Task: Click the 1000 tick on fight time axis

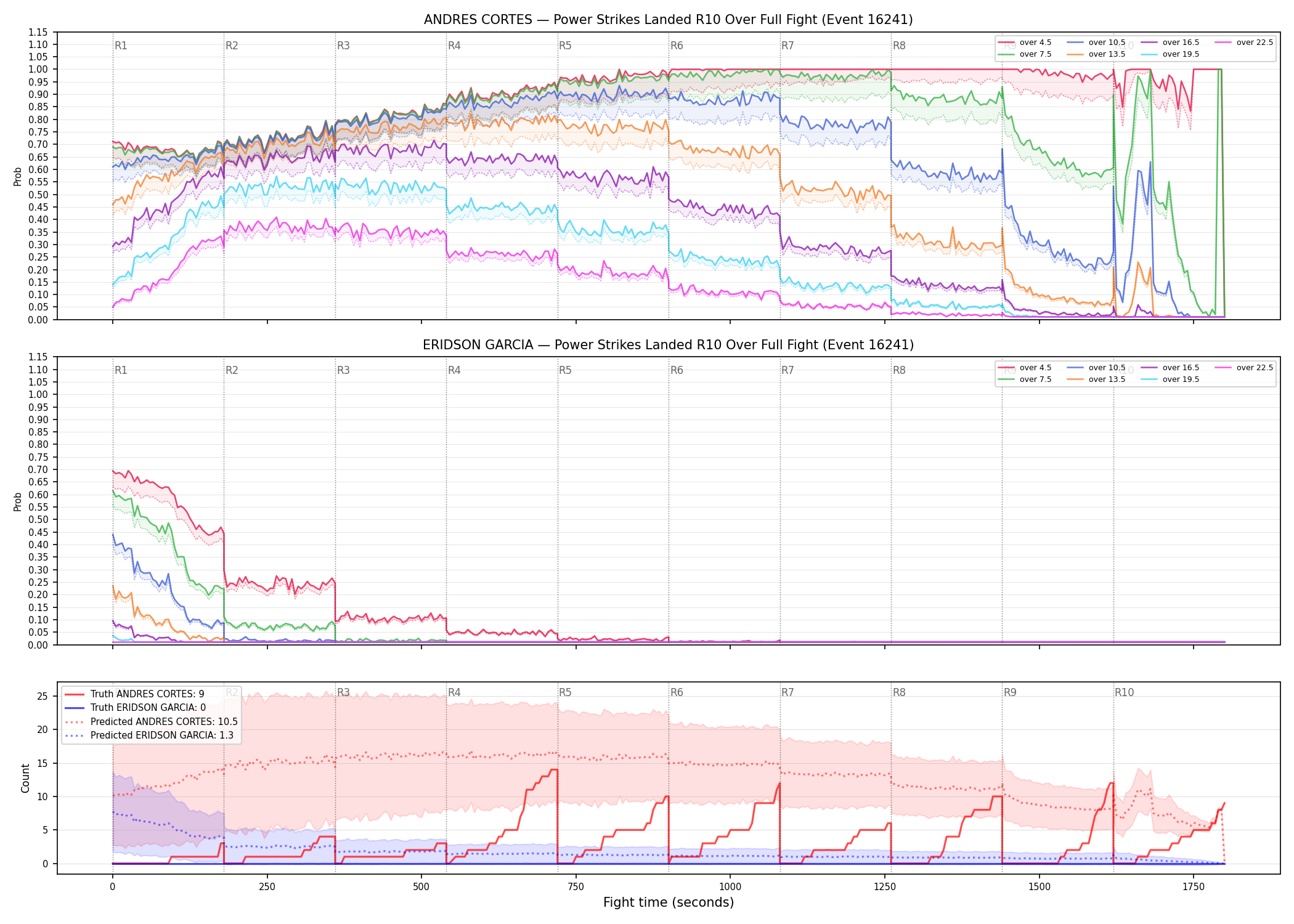Action: [x=730, y=887]
